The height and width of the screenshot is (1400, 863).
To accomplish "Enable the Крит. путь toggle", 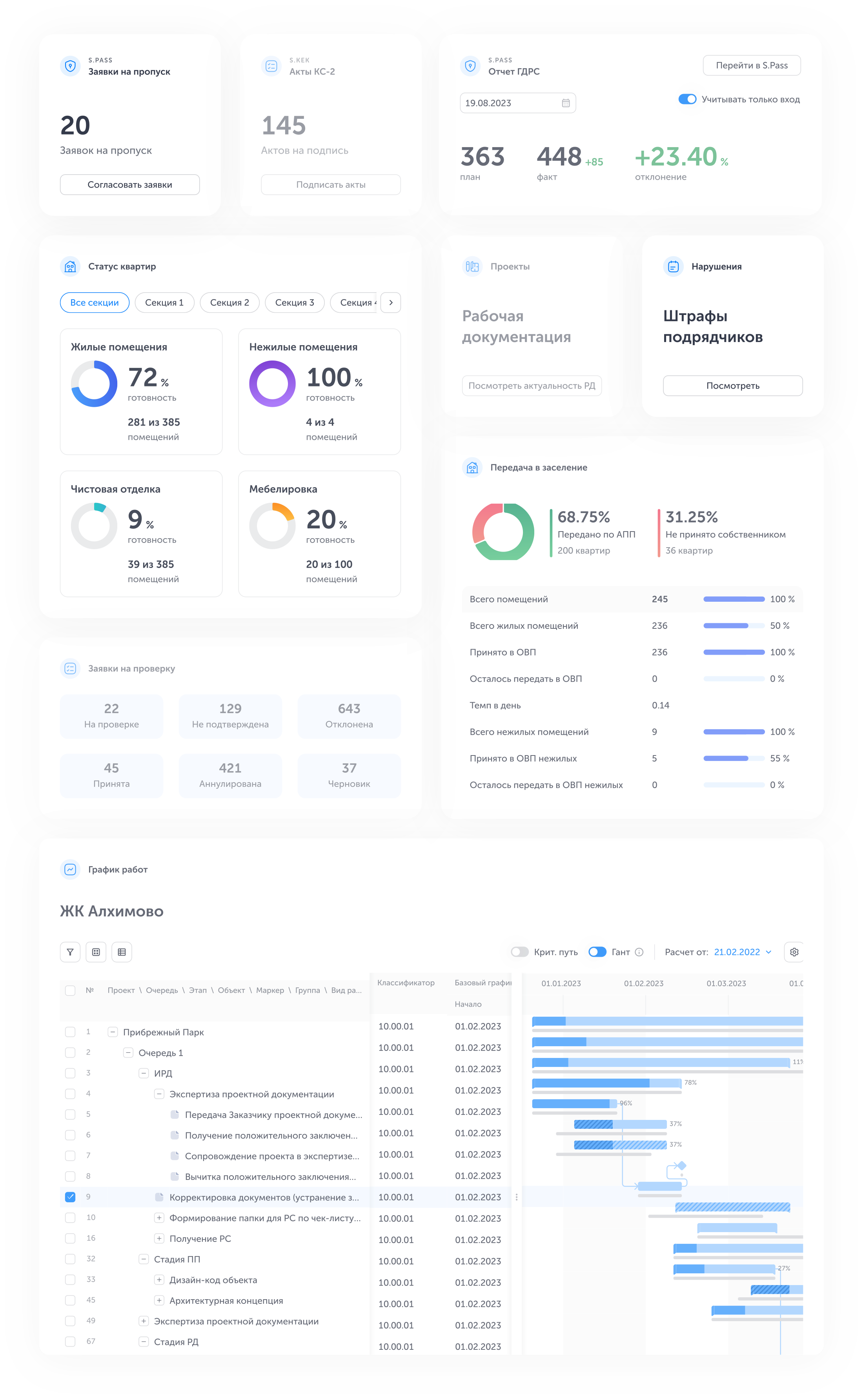I will [519, 952].
